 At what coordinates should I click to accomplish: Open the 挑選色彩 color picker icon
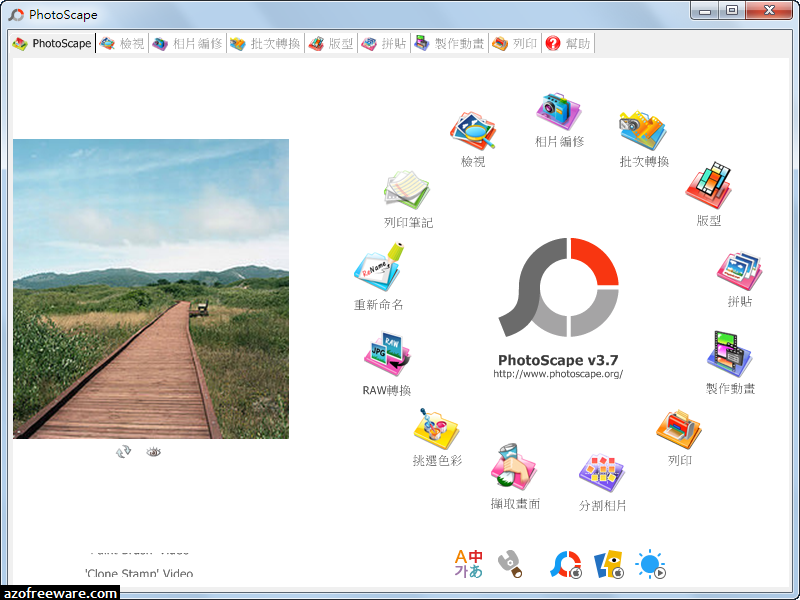[x=436, y=429]
